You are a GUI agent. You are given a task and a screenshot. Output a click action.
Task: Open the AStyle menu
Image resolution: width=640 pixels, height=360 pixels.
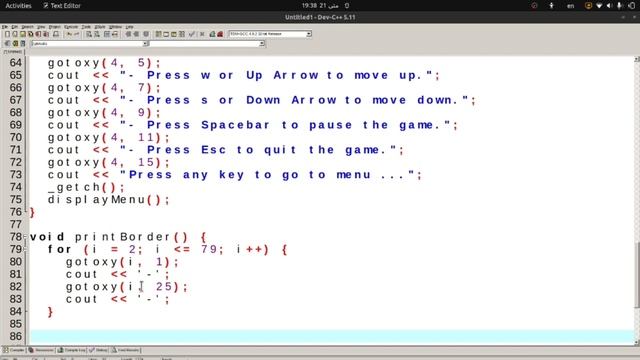[x=100, y=27]
